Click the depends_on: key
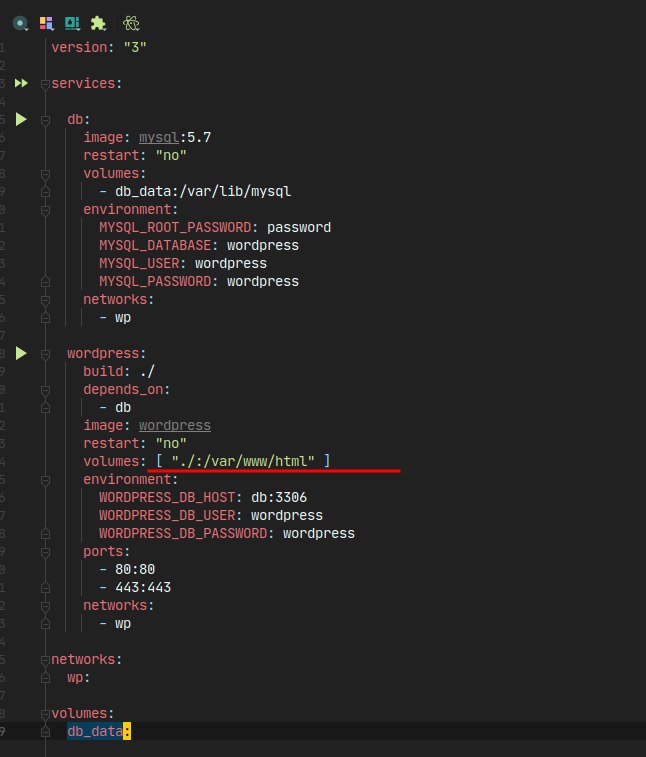The width and height of the screenshot is (646, 757). (126, 390)
